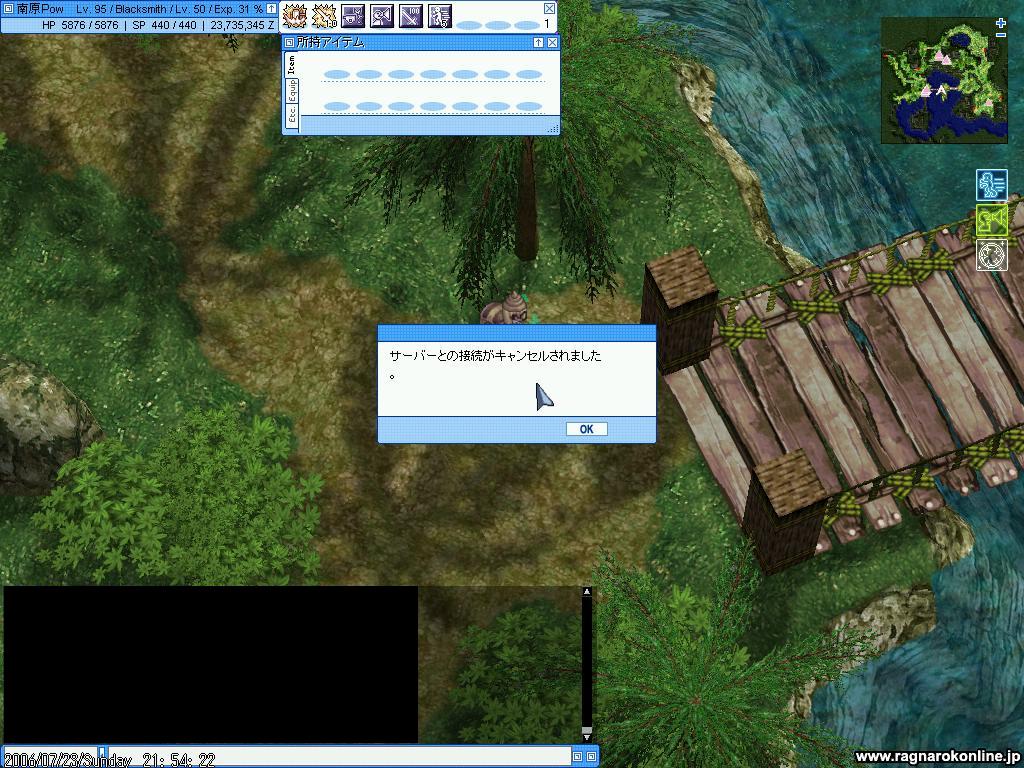Image resolution: width=1024 pixels, height=768 pixels.
Task: Click the chat scrollbar up arrow
Action: tap(586, 591)
